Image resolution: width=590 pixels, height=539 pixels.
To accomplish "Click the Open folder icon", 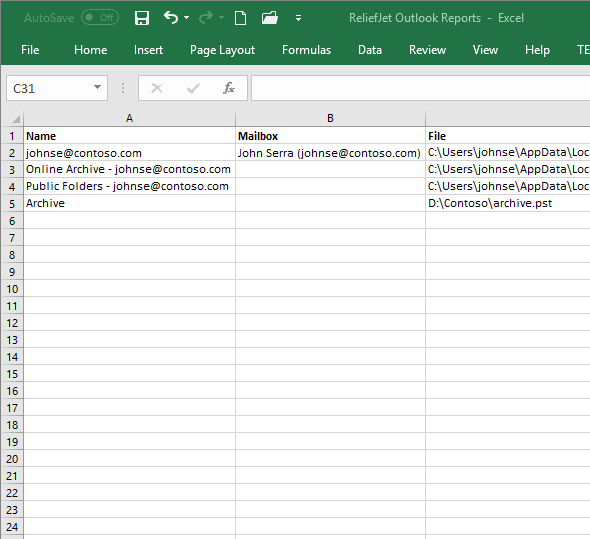I will click(270, 18).
